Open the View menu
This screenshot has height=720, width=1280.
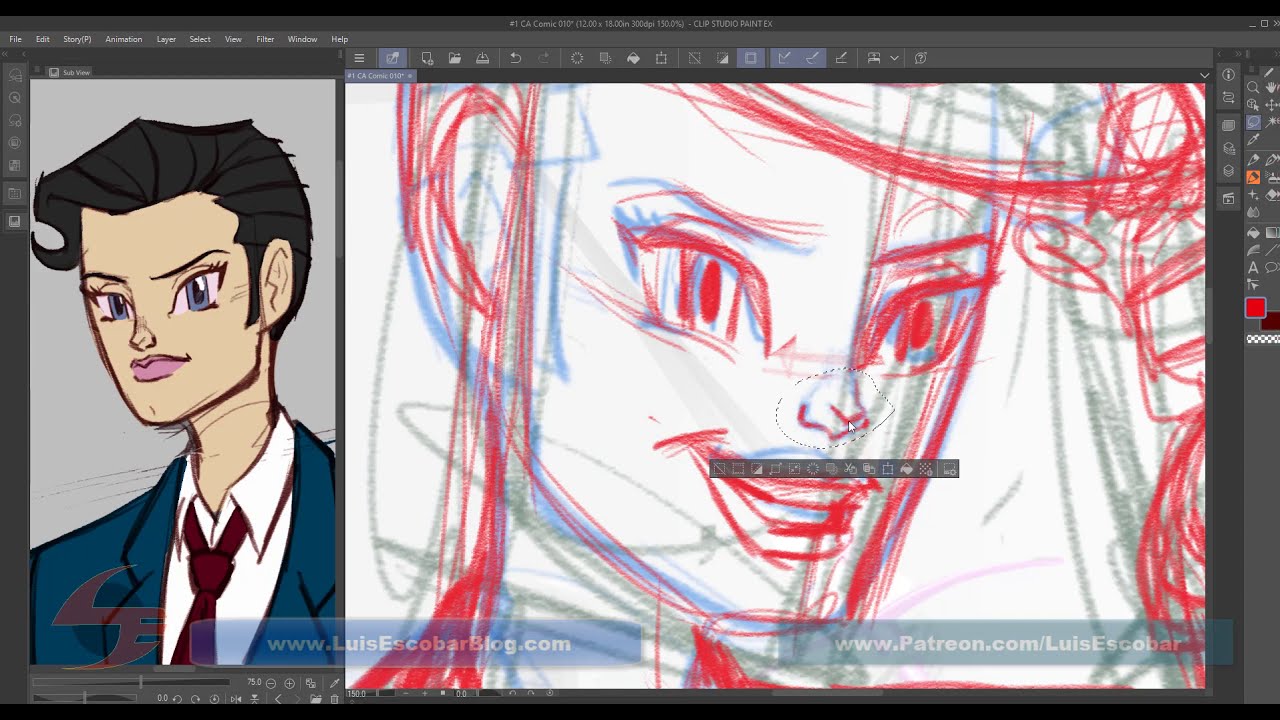[233, 39]
